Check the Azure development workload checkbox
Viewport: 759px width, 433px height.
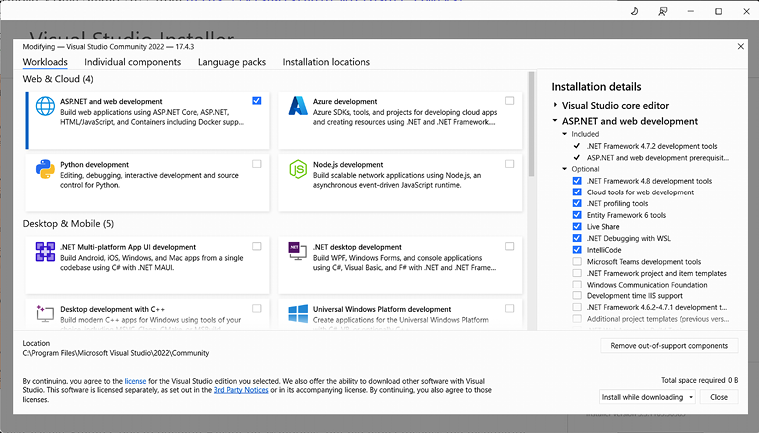pos(509,101)
